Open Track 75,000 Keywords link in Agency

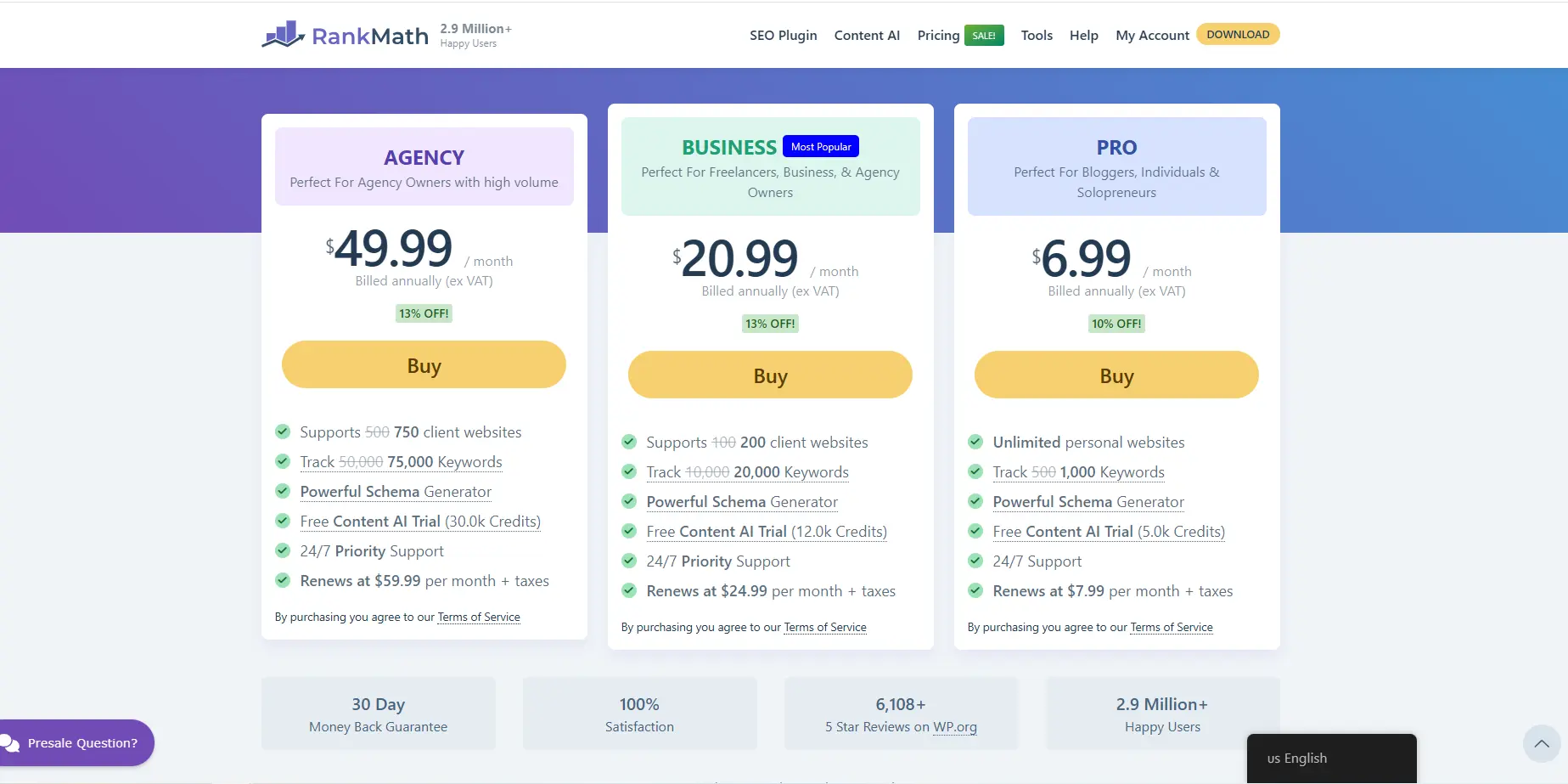[x=401, y=462]
